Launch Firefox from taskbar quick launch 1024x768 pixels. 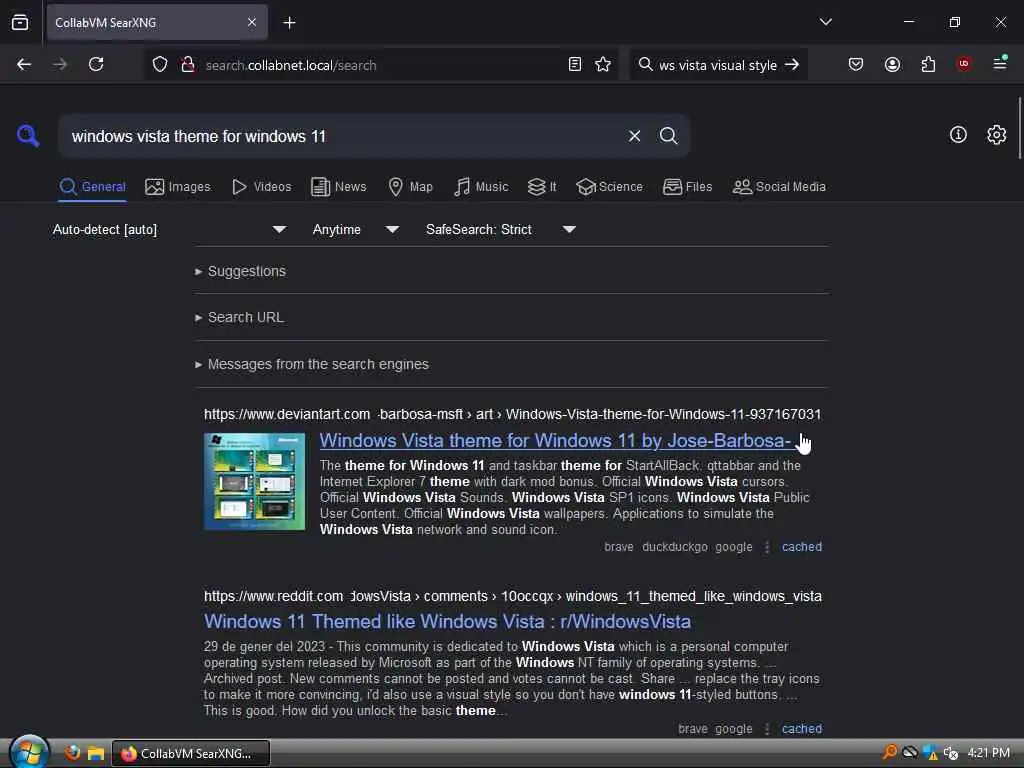[x=72, y=753]
